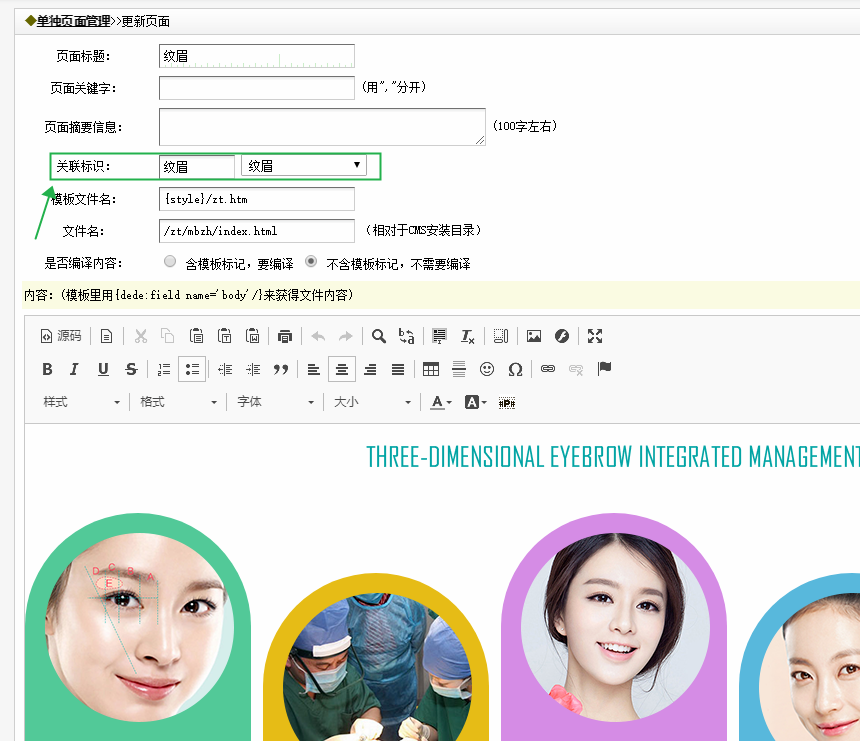
Task: Click the 页面标题 input field
Action: [x=257, y=56]
